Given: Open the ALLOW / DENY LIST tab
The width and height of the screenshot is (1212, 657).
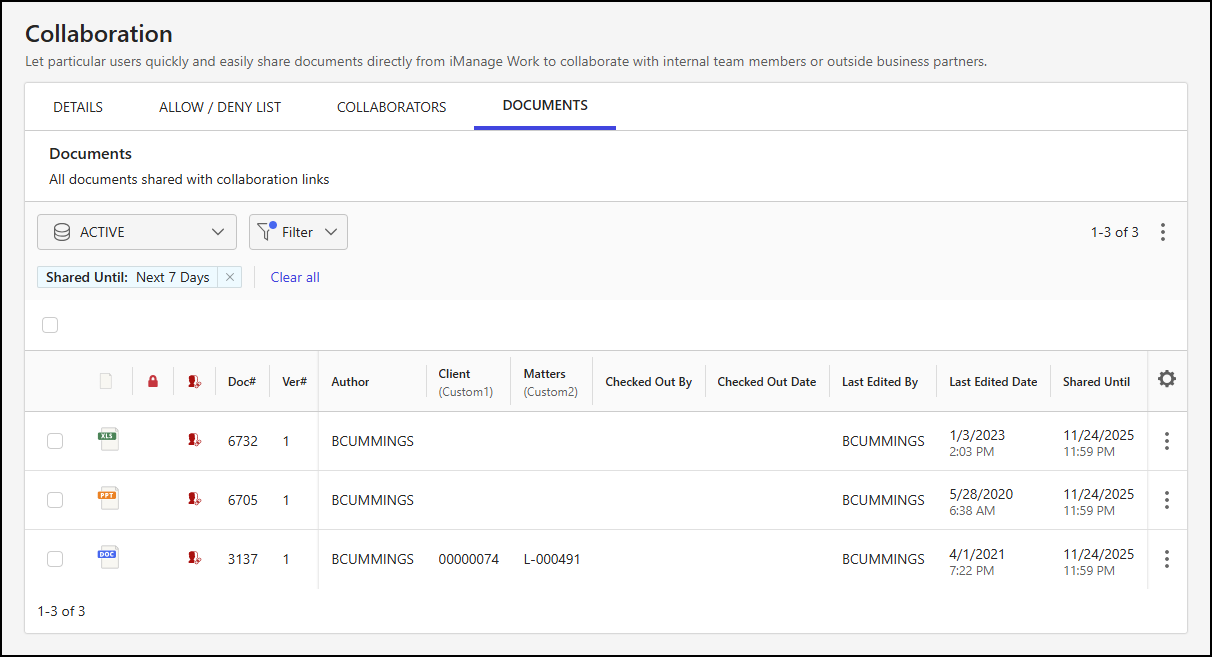Looking at the screenshot, I should click(x=220, y=106).
